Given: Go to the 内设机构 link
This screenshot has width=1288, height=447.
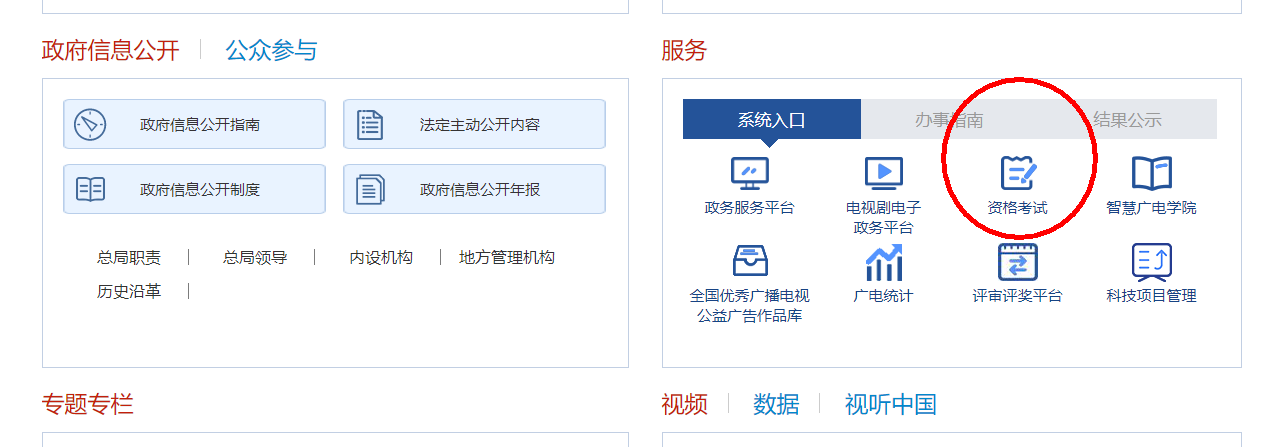Looking at the screenshot, I should [x=381, y=257].
